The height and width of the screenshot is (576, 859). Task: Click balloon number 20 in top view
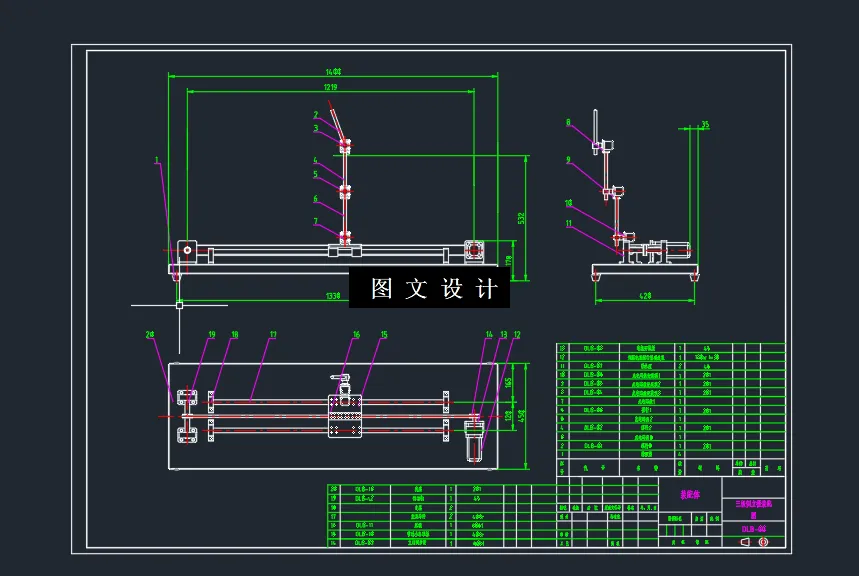click(150, 334)
